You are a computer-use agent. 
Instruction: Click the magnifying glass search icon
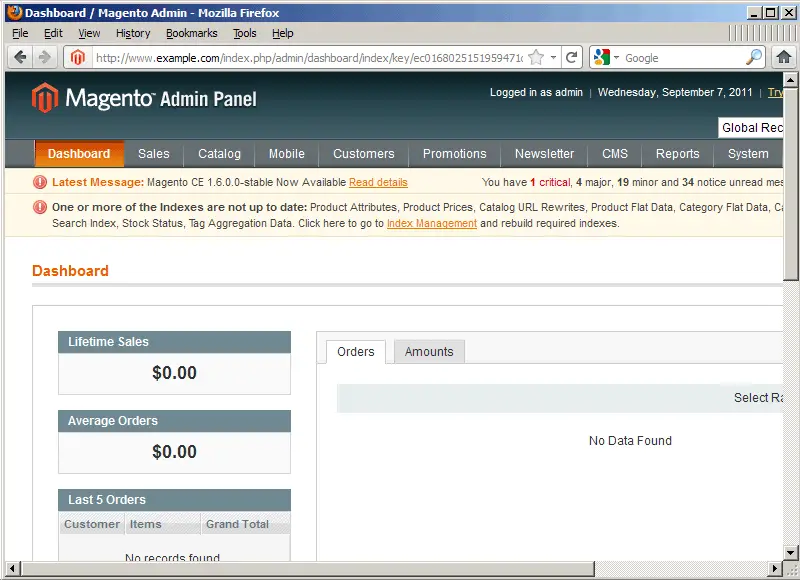[754, 57]
